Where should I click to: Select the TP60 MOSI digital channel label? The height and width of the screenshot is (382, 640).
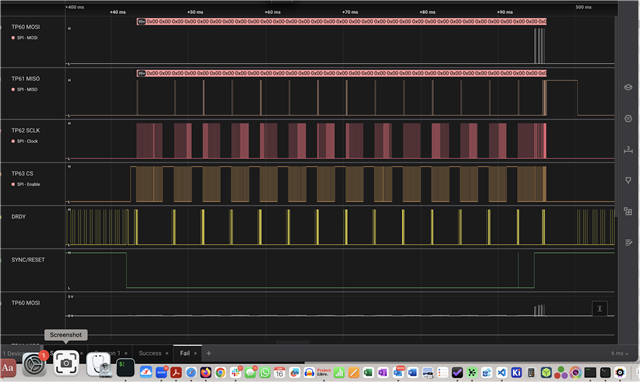pyautogui.click(x=26, y=27)
